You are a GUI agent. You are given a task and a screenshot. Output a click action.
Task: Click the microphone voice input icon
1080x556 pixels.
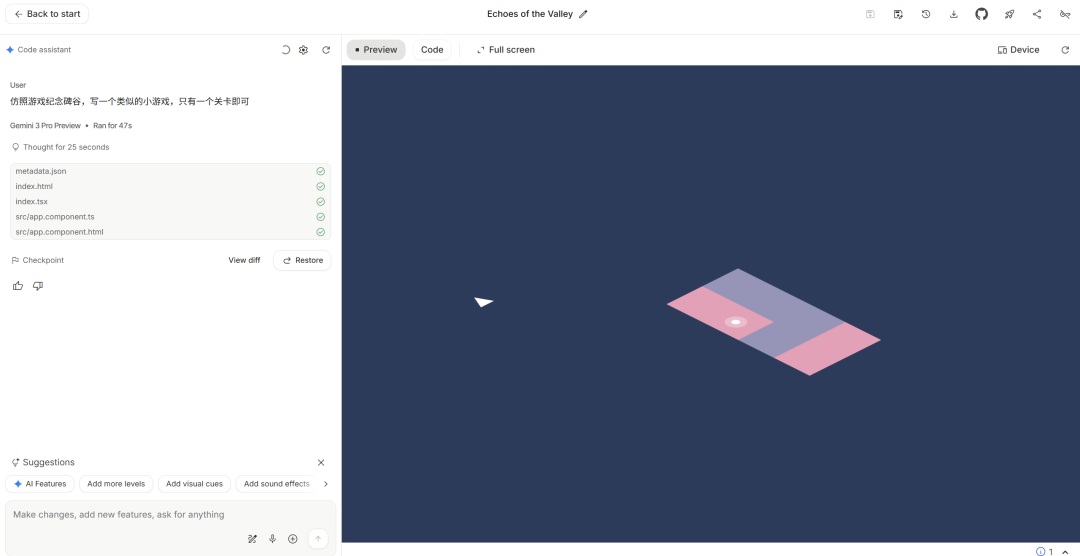pyautogui.click(x=273, y=539)
